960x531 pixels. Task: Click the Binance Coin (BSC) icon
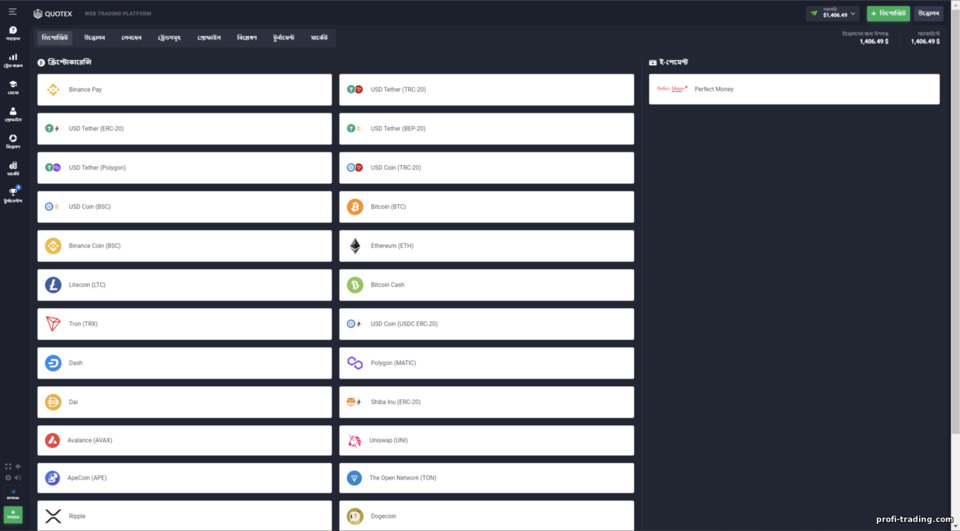pos(53,246)
